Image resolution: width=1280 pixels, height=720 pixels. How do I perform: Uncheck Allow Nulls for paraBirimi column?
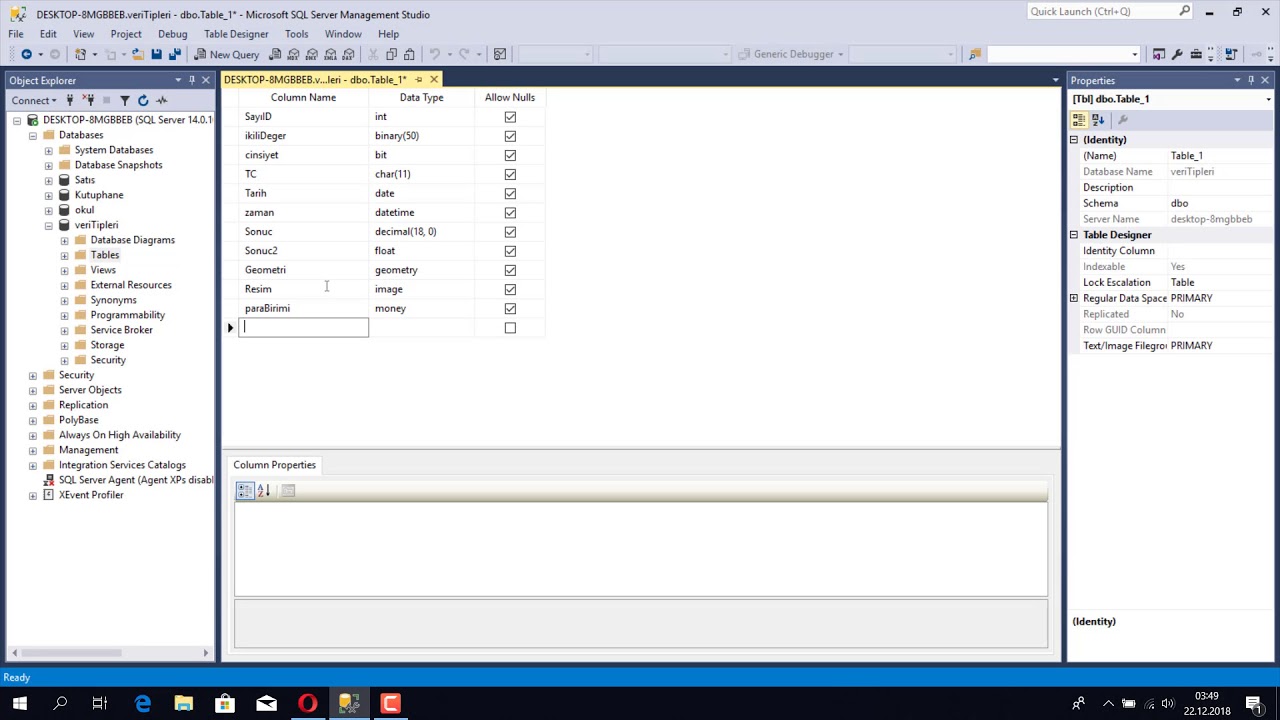click(510, 308)
